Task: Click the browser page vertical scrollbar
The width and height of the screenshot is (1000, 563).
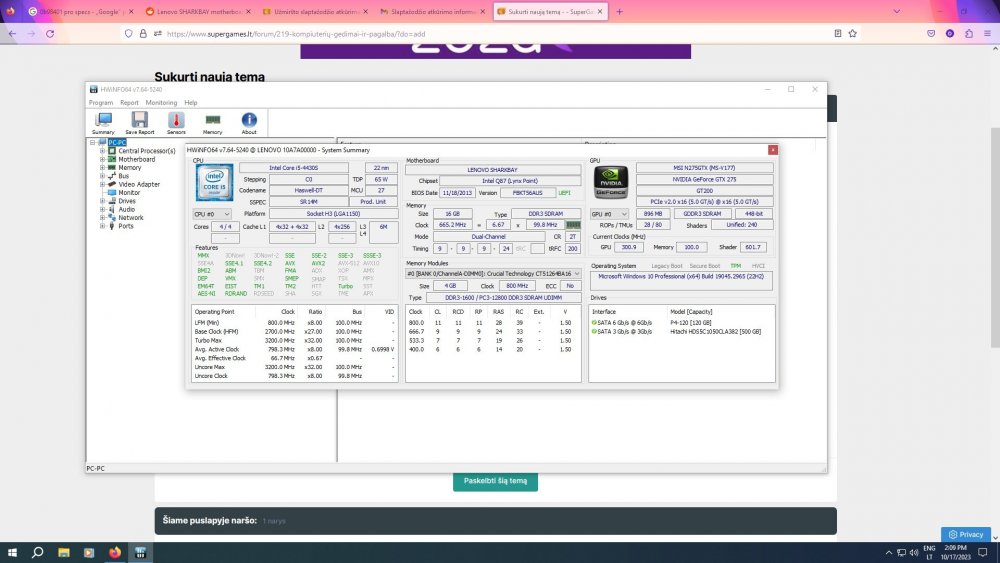Action: point(995,237)
